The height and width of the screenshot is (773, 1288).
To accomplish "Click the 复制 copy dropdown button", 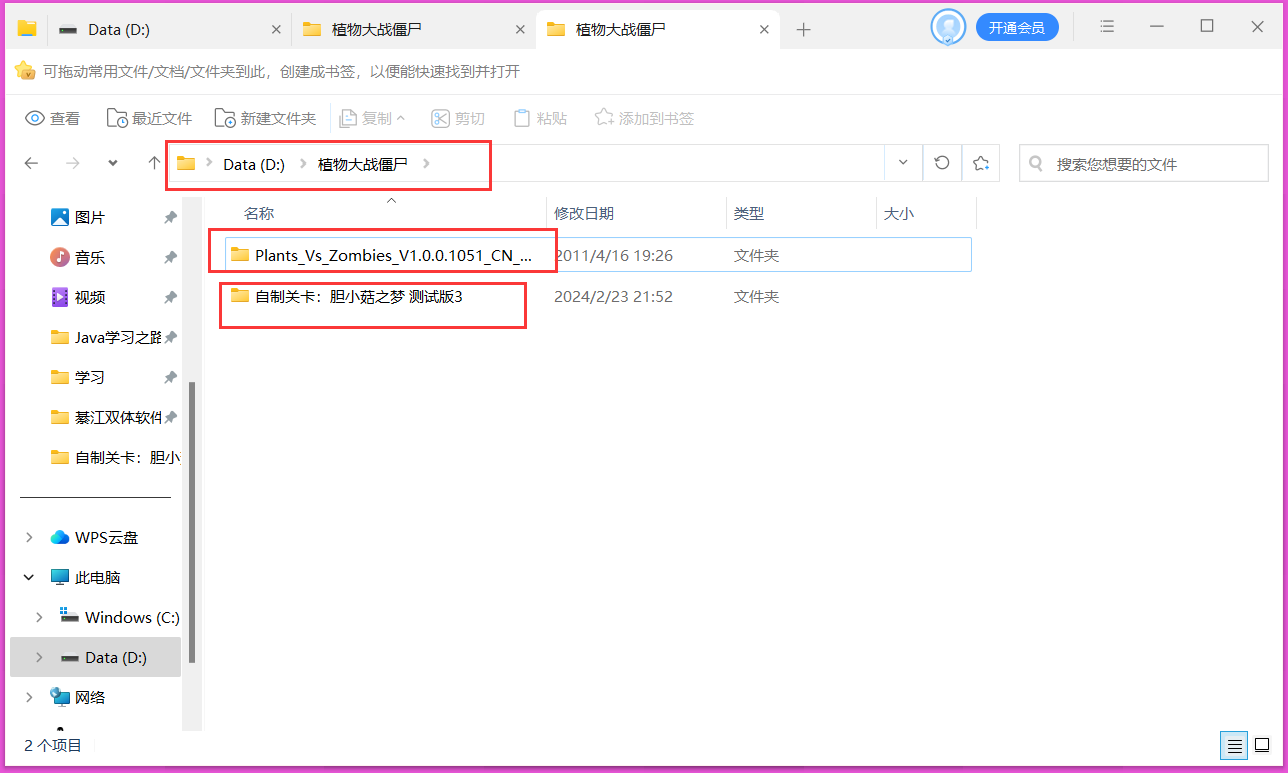I will click(372, 118).
